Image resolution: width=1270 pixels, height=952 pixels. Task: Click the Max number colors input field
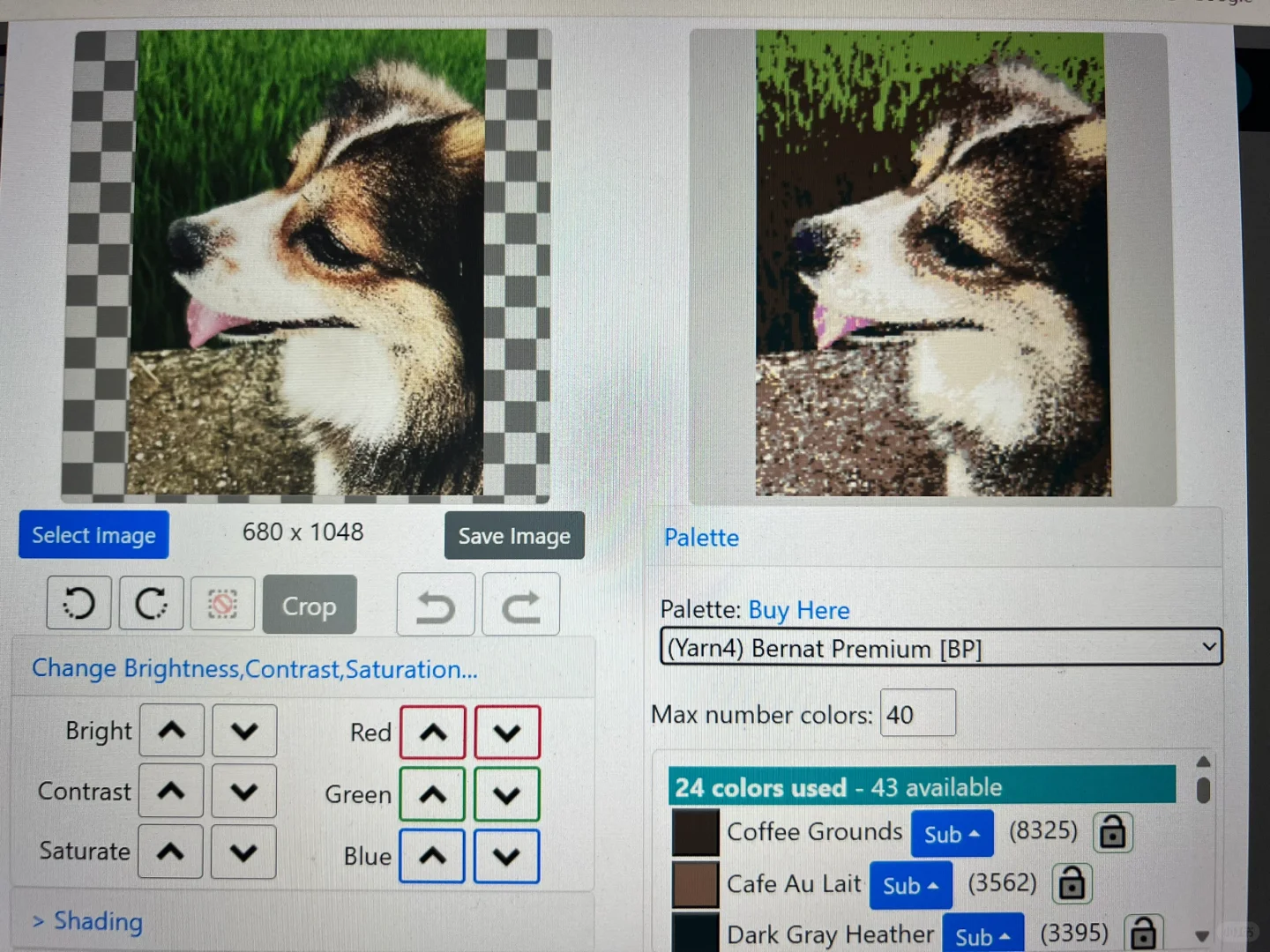tap(917, 713)
